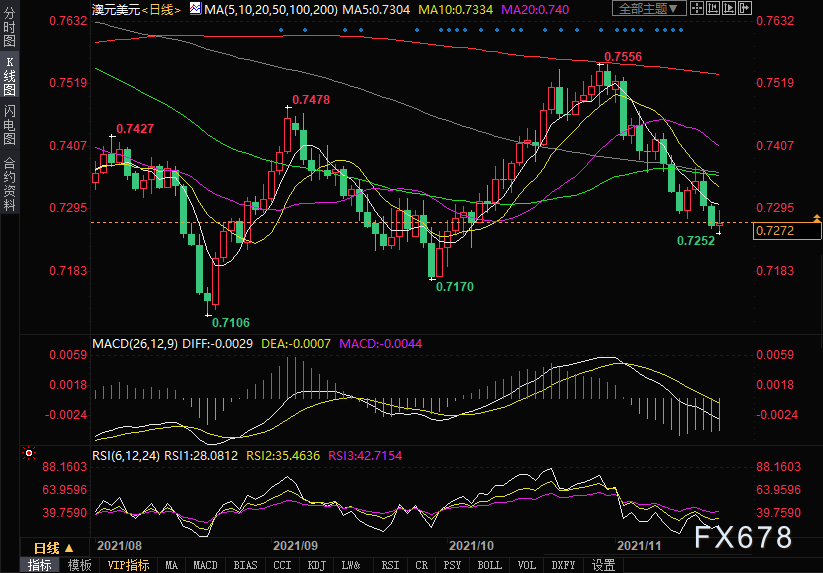The width and height of the screenshot is (823, 573).
Task: Switch to 分时图 view in sidebar
Action: coord(9,27)
